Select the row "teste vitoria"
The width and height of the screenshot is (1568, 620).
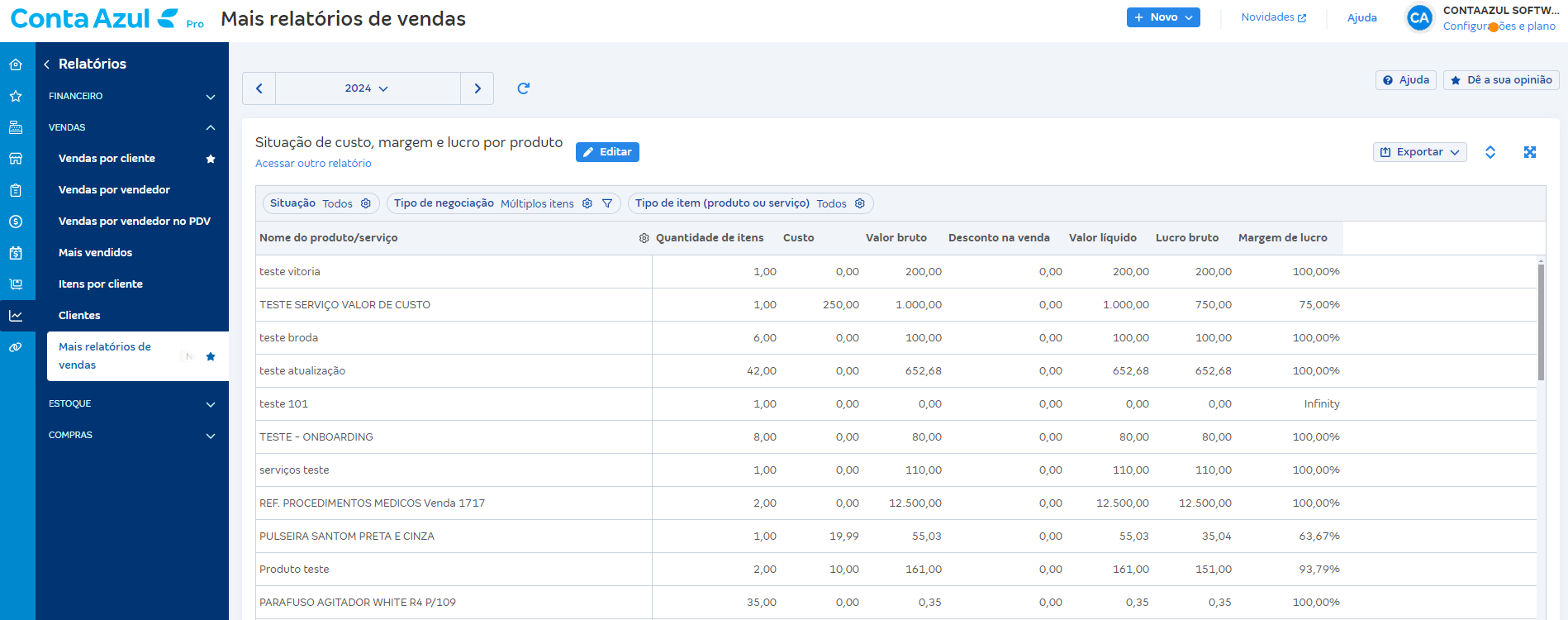(896, 272)
